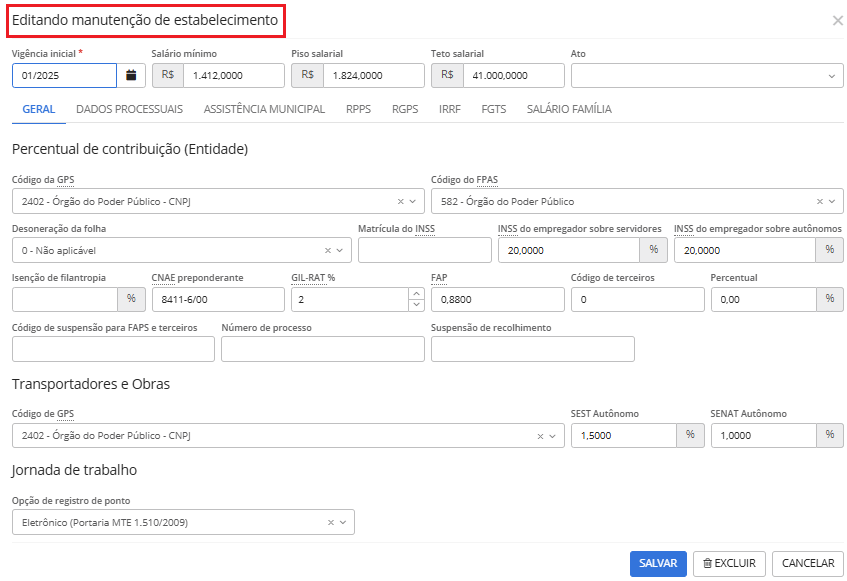Click the Suspensão de recolhimento field
The image size is (847, 581).
tap(533, 349)
